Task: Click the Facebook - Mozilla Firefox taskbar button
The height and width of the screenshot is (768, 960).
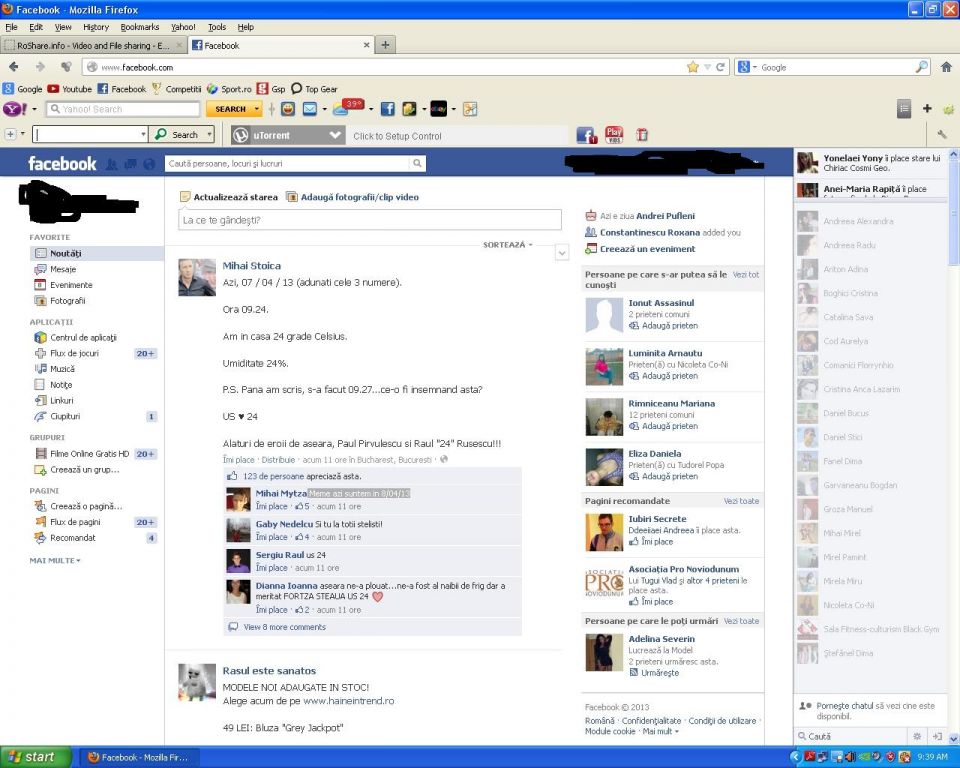Action: point(138,758)
